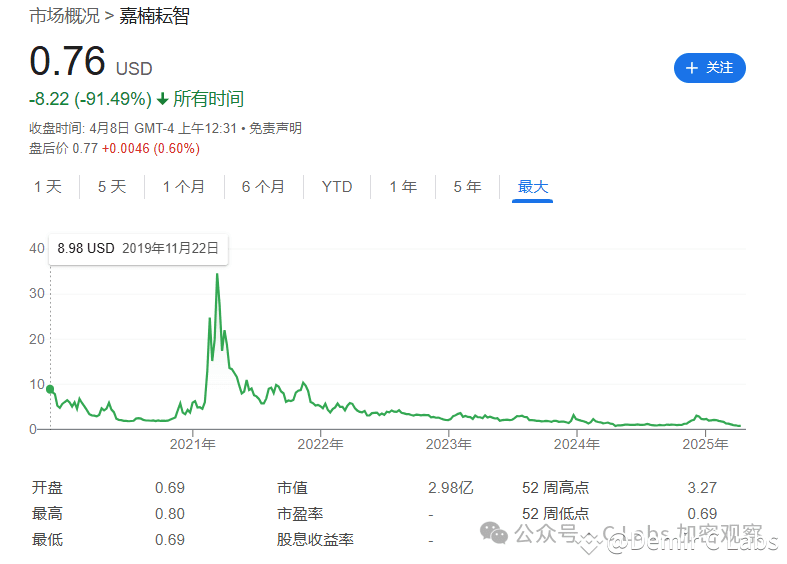Image resolution: width=787 pixels, height=564 pixels.
Task: Select the 5 年 range tab
Action: point(467,187)
